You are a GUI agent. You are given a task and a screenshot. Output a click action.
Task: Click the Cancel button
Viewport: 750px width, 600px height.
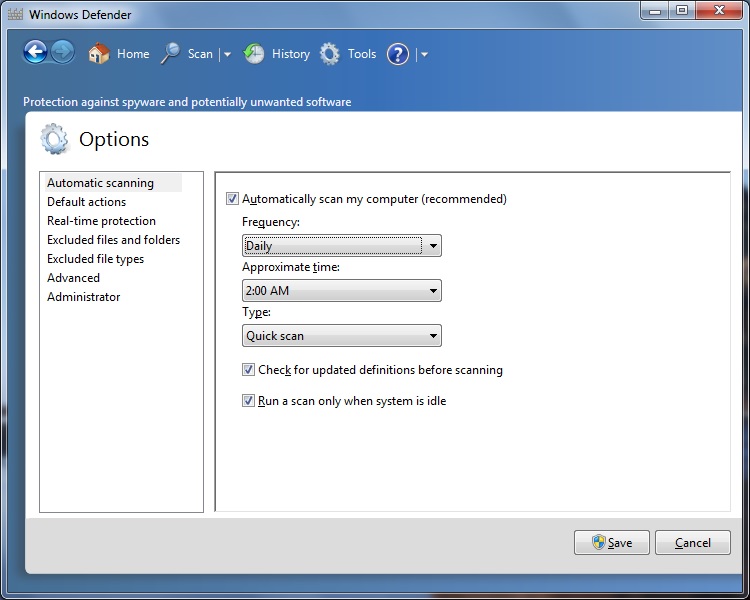[692, 543]
